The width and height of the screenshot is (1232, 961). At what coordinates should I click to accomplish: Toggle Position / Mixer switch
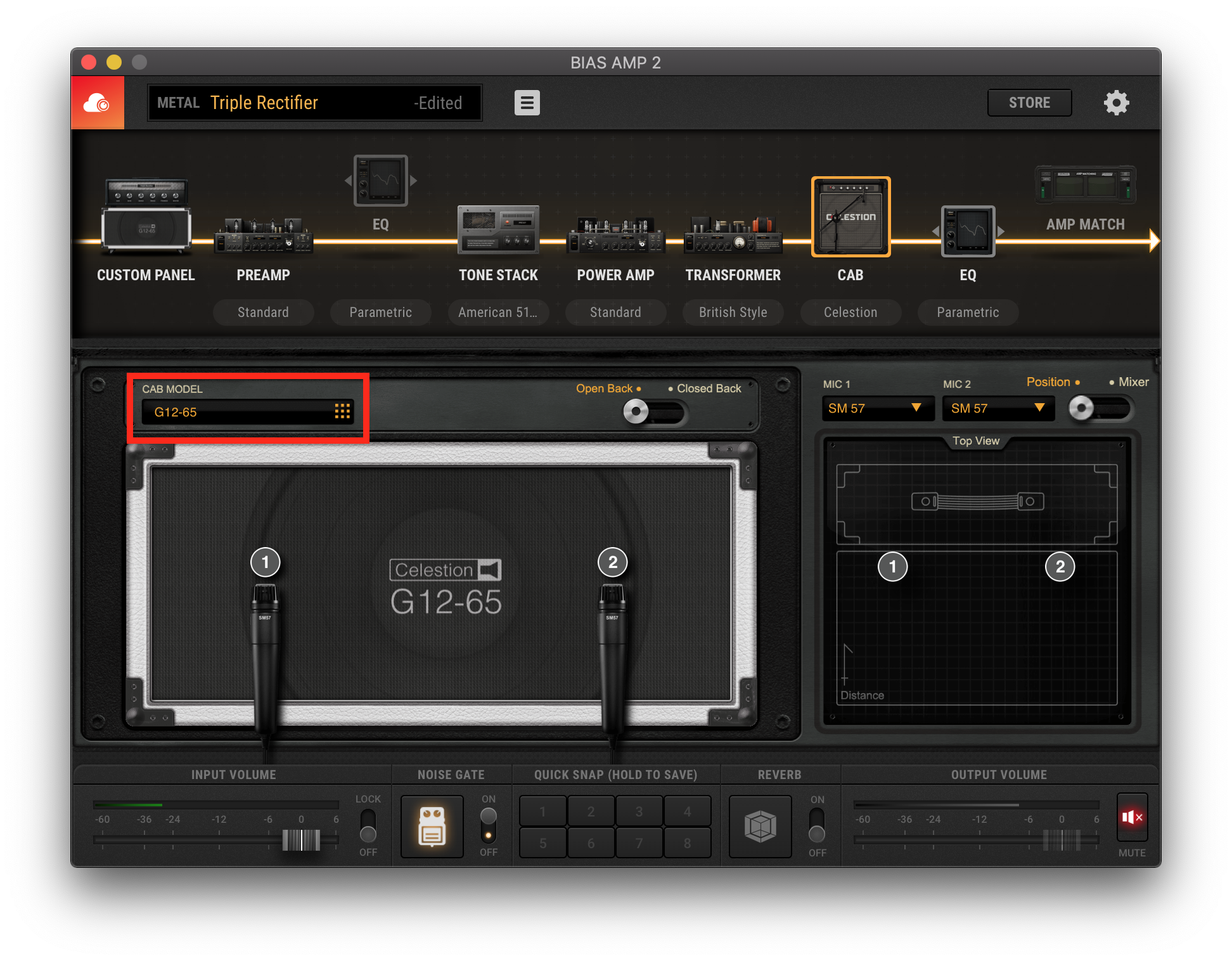(x=1100, y=408)
